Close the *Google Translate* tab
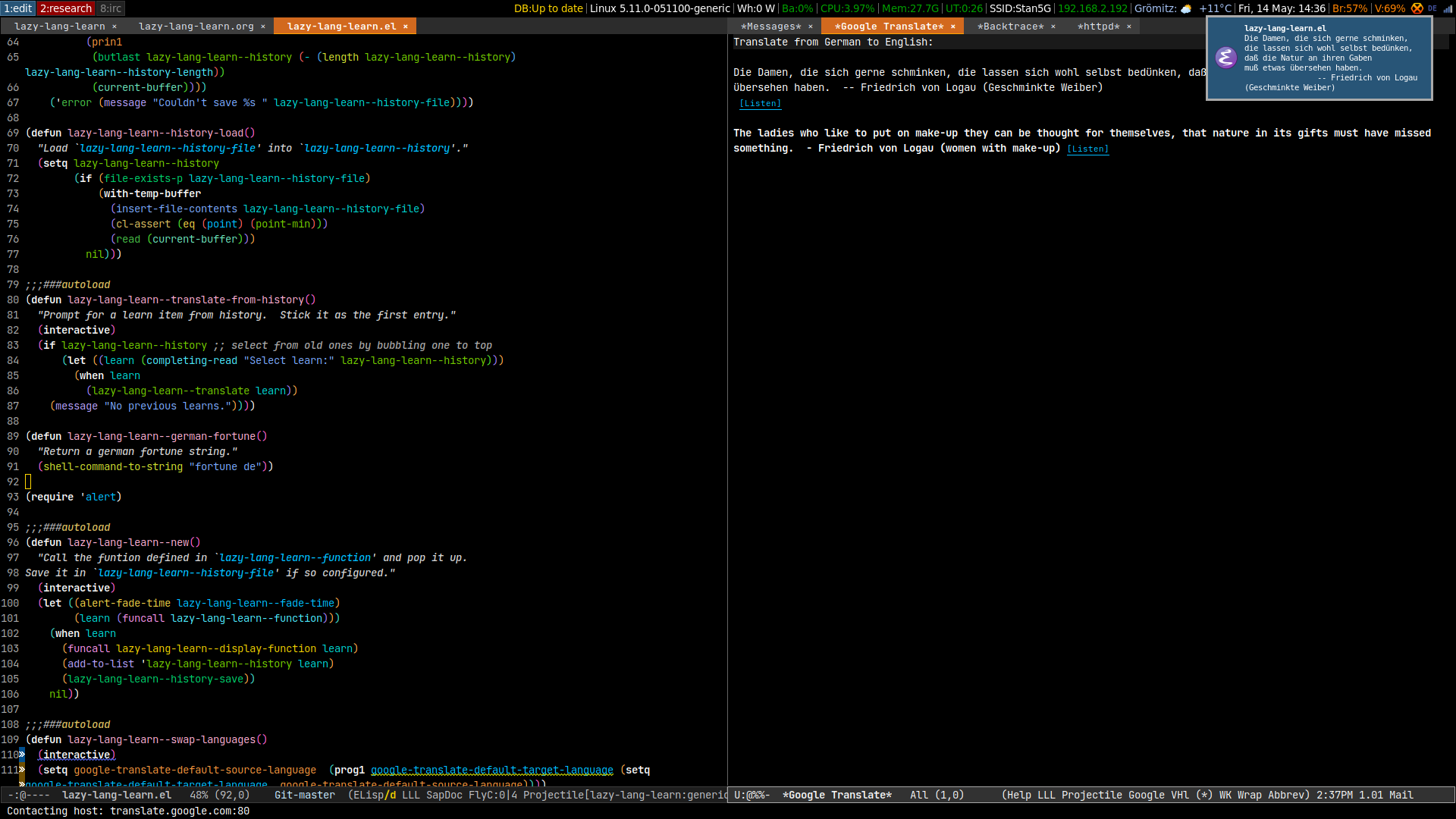1456x819 pixels. point(953,27)
